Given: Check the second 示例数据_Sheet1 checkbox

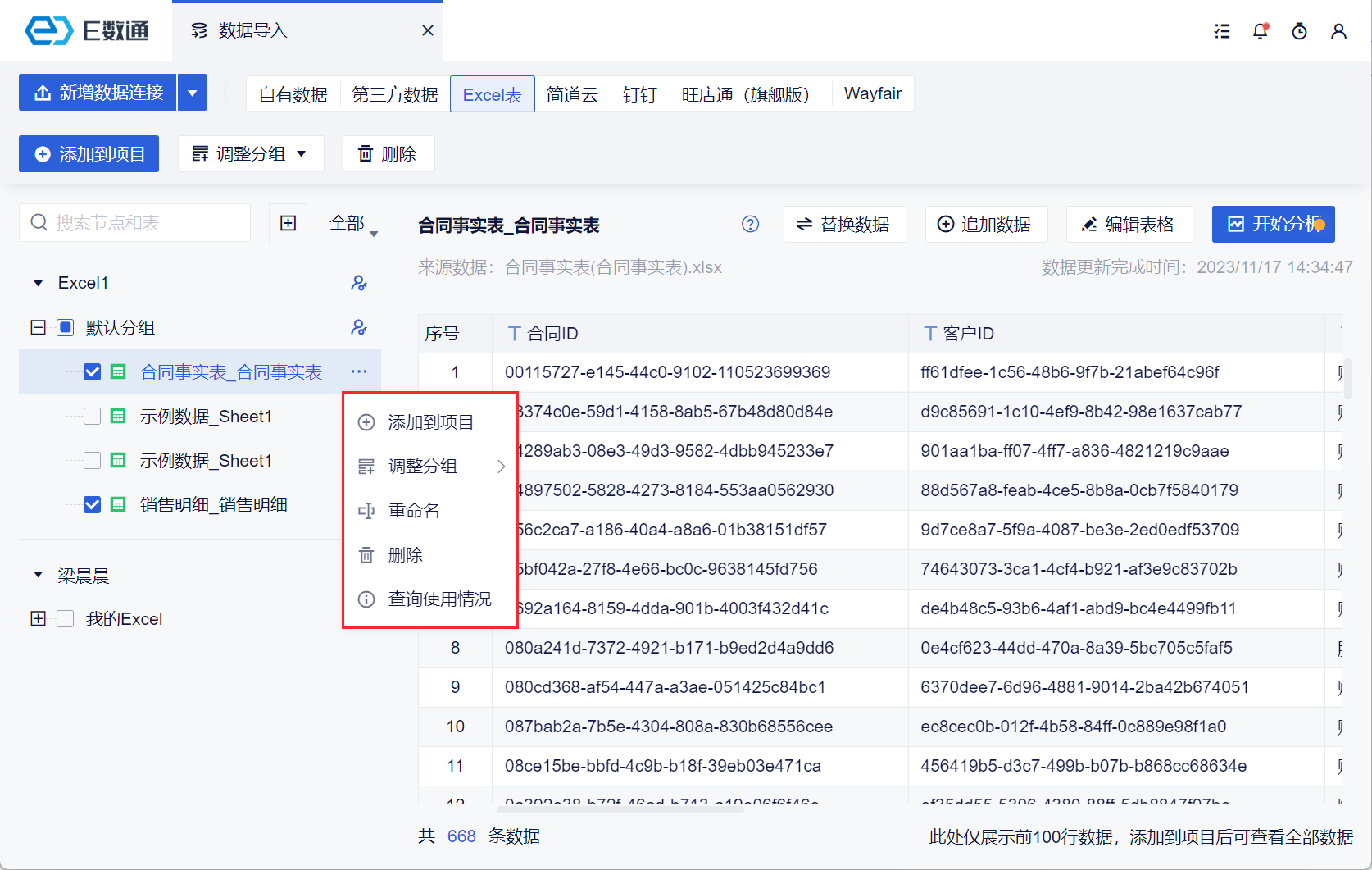Looking at the screenshot, I should click(92, 460).
